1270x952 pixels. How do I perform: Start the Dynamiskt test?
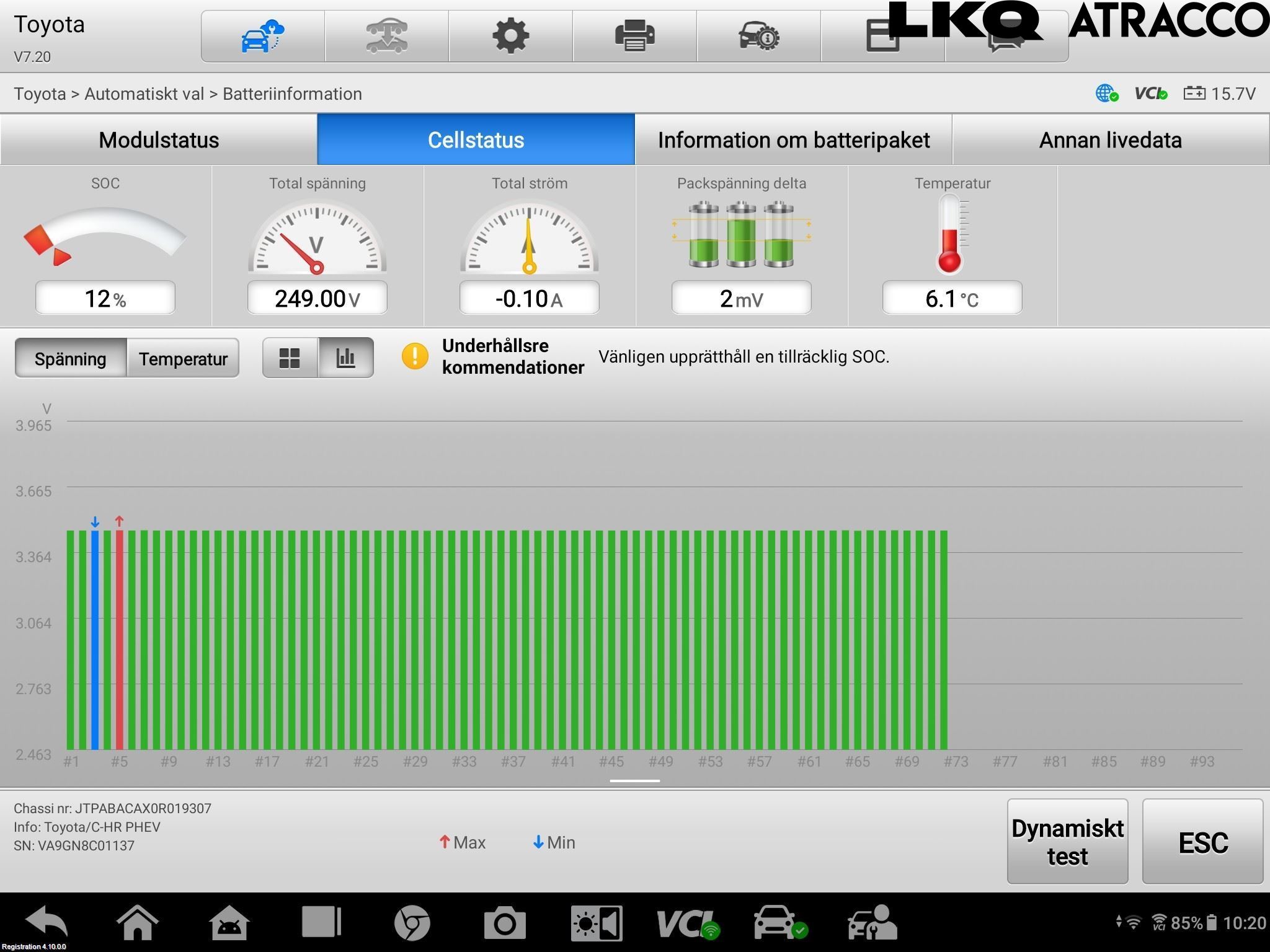click(1067, 841)
